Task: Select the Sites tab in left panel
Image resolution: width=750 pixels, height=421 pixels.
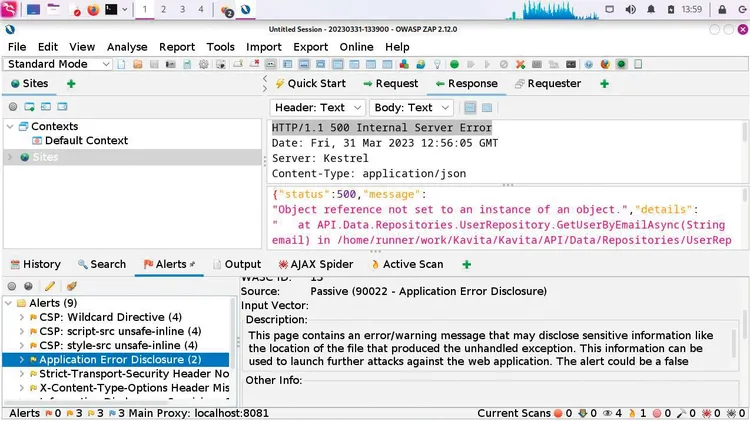Action: tap(30, 84)
